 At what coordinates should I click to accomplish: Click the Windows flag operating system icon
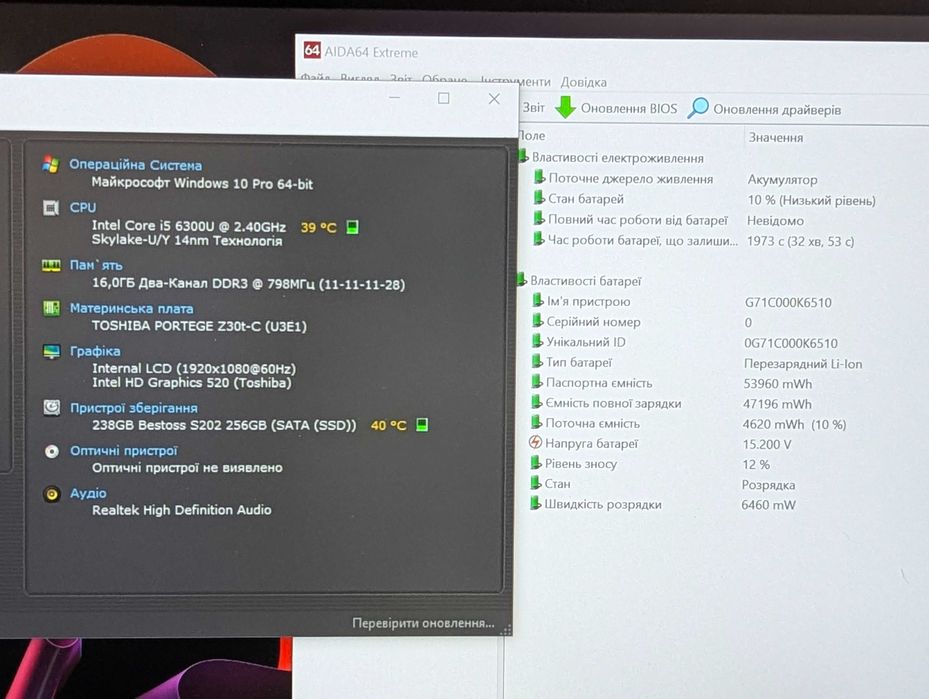click(51, 164)
